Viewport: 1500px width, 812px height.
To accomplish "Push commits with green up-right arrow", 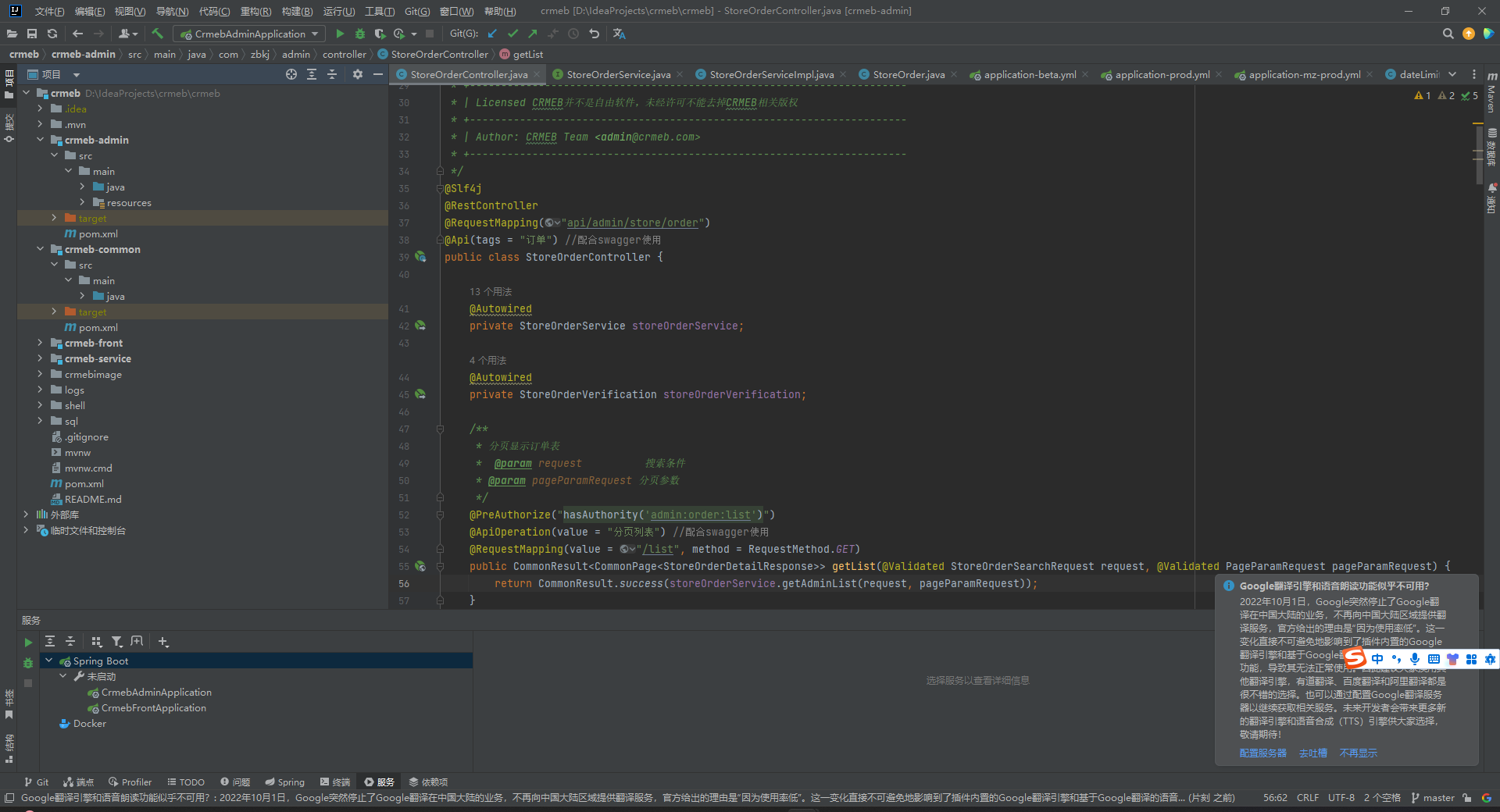I will click(533, 34).
